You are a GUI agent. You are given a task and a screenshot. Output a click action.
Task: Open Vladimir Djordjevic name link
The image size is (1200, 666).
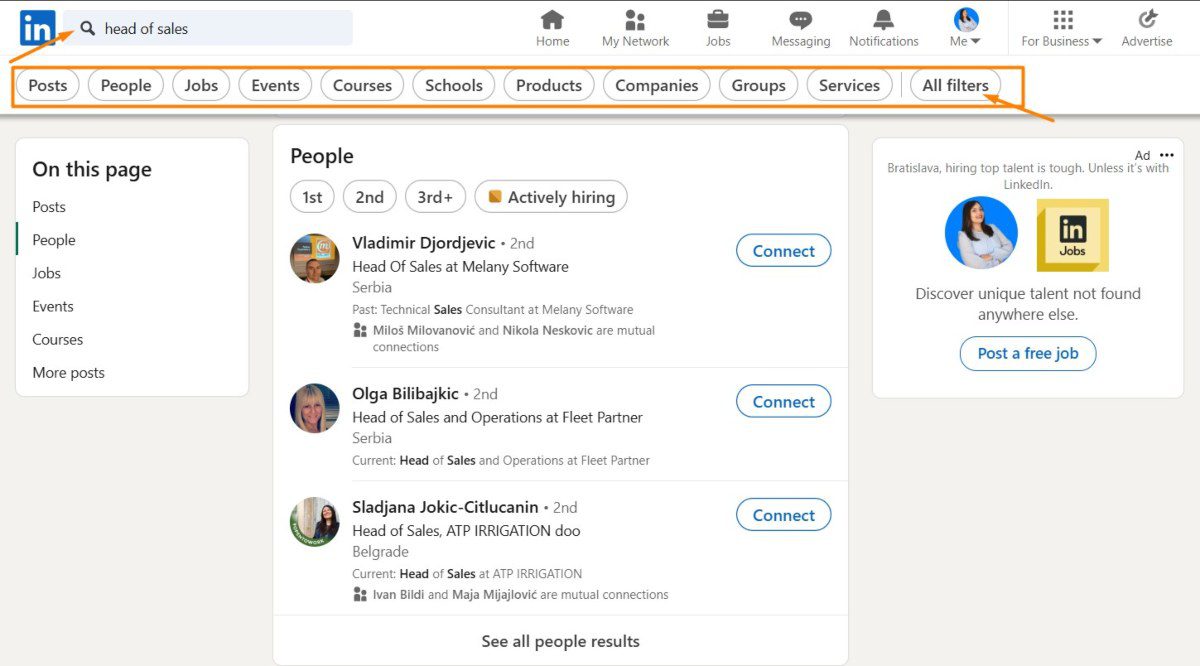tap(424, 243)
